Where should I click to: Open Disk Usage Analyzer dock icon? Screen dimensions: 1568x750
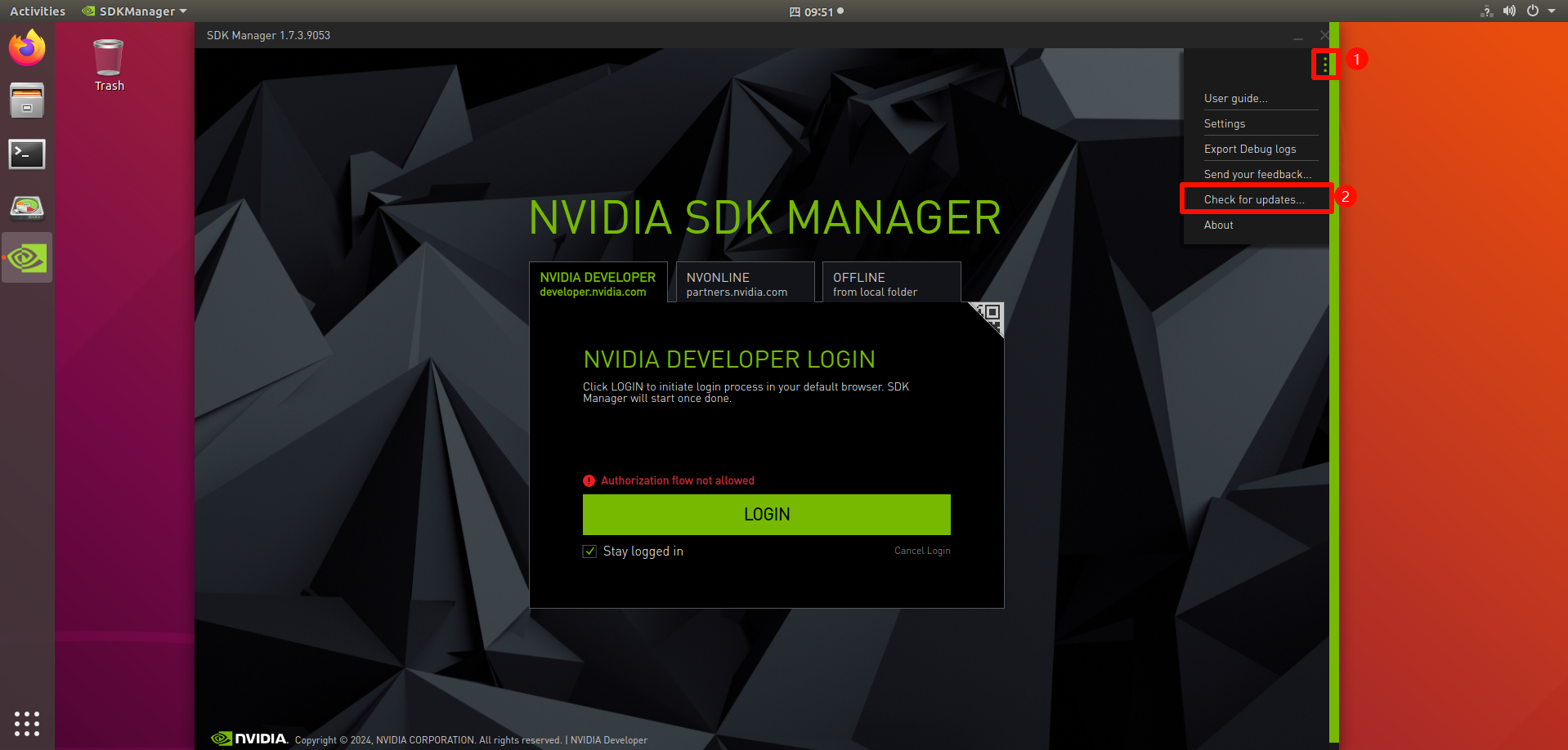coord(27,207)
